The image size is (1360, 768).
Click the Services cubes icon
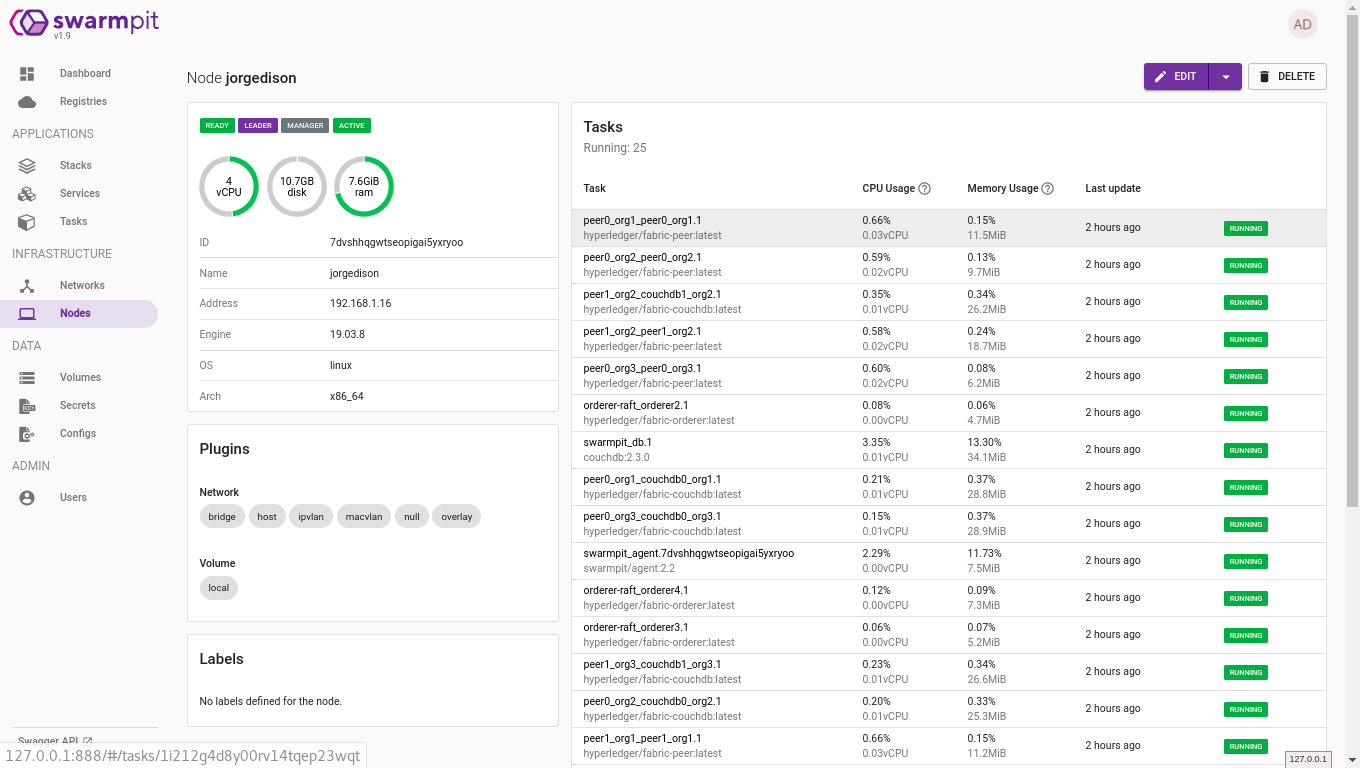coord(27,194)
